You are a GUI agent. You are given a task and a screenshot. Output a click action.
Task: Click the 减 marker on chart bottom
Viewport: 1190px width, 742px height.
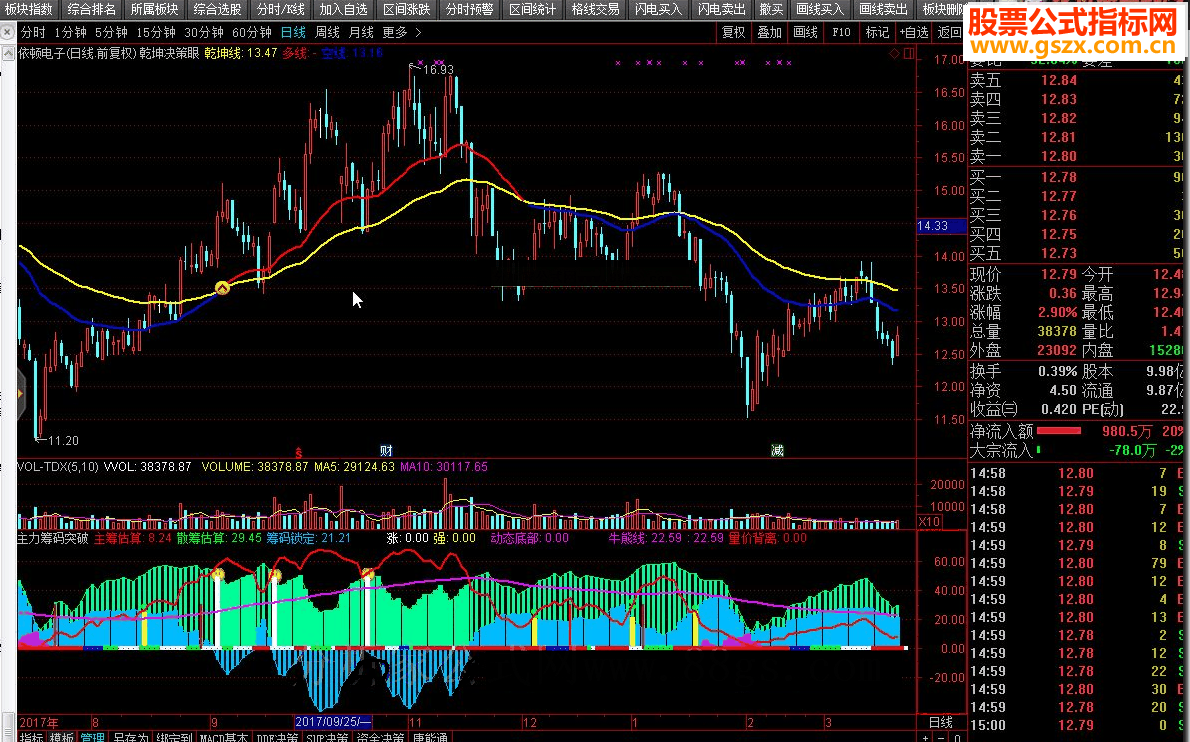[777, 451]
